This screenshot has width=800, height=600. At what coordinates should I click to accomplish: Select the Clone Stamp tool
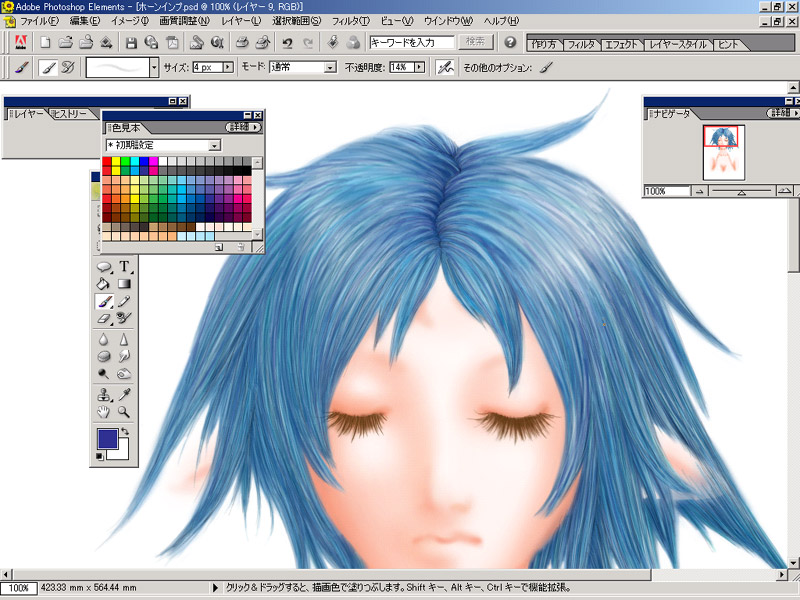(x=104, y=394)
